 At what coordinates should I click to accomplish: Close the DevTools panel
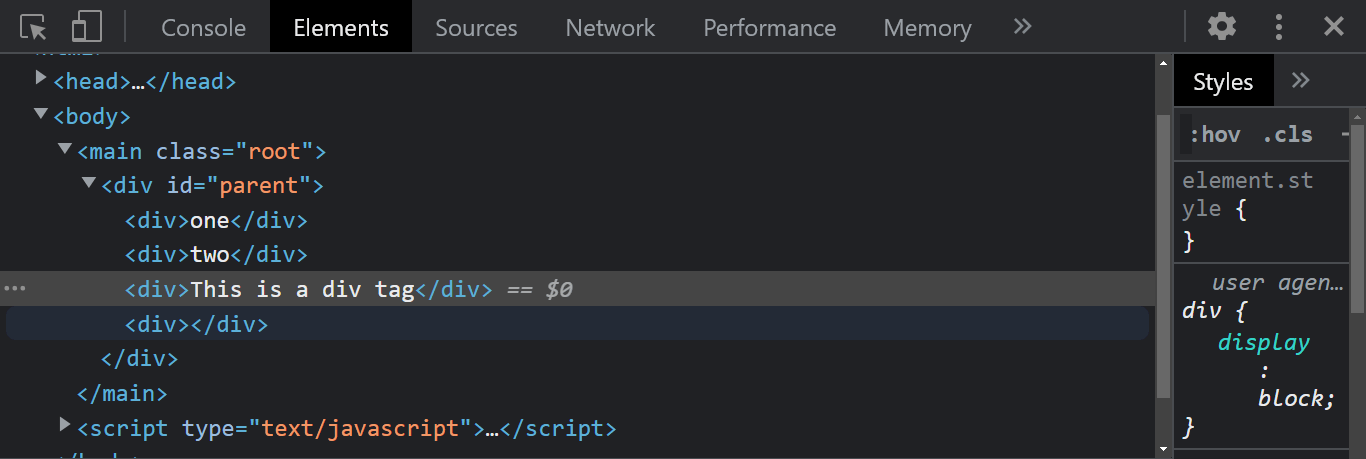click(1334, 27)
